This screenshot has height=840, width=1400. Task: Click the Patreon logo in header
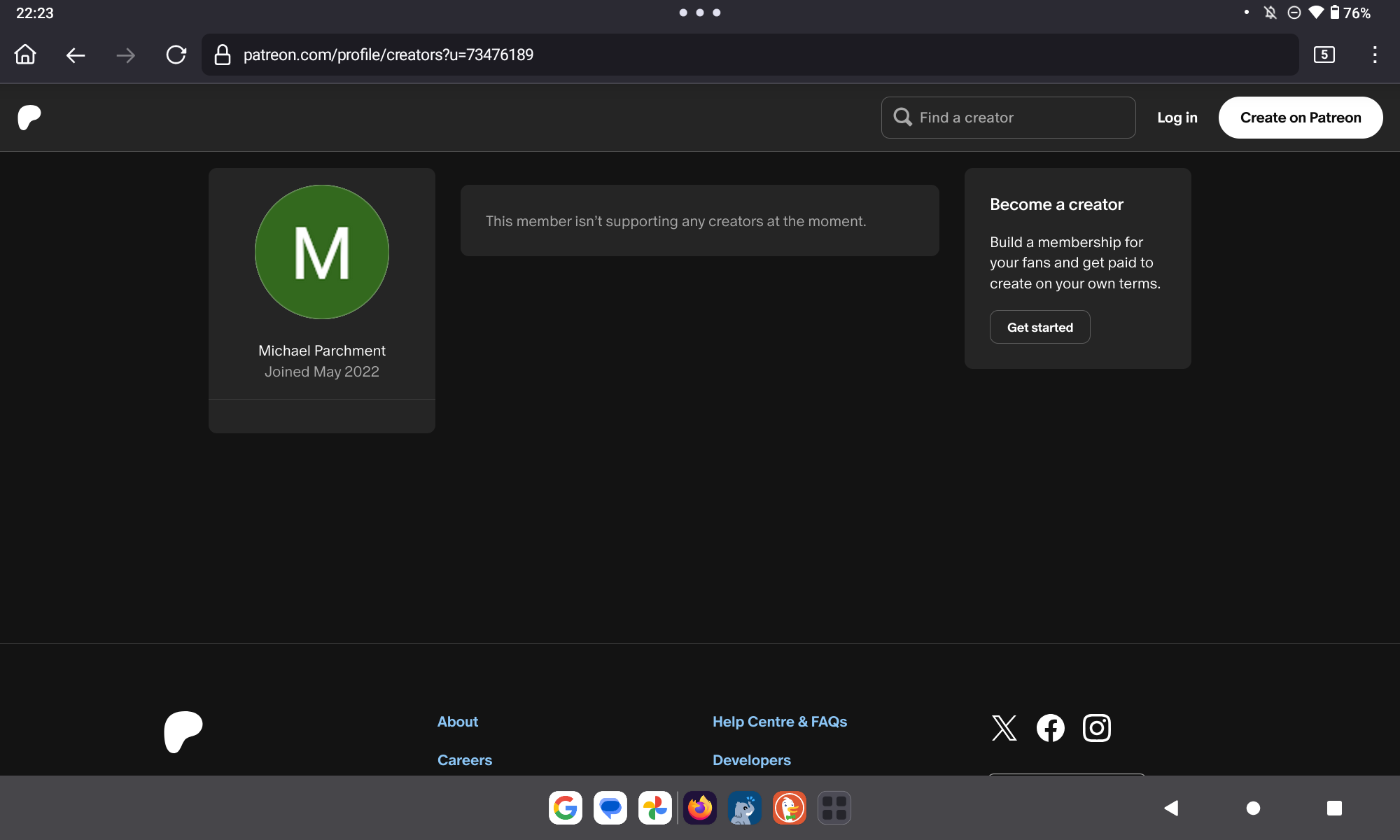point(29,118)
